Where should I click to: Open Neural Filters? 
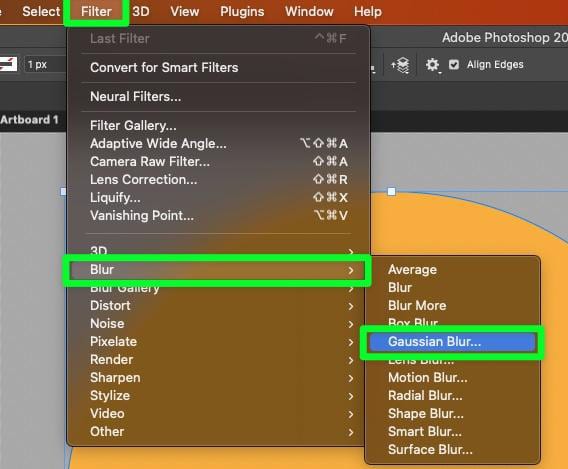click(x=218, y=97)
